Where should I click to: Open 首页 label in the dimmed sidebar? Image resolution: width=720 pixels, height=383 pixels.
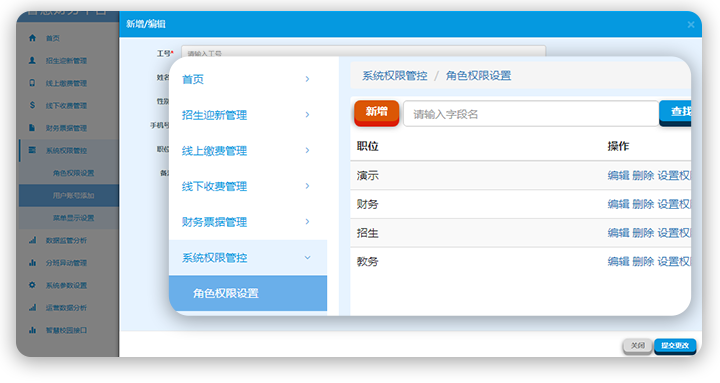(x=52, y=39)
